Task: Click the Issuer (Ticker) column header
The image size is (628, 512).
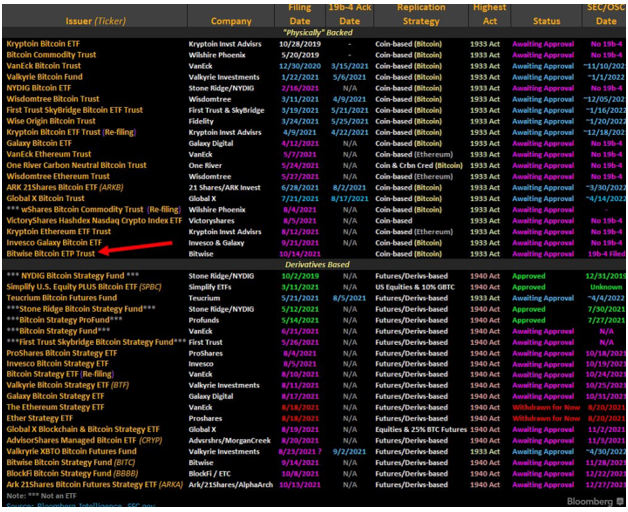Action: point(95,21)
